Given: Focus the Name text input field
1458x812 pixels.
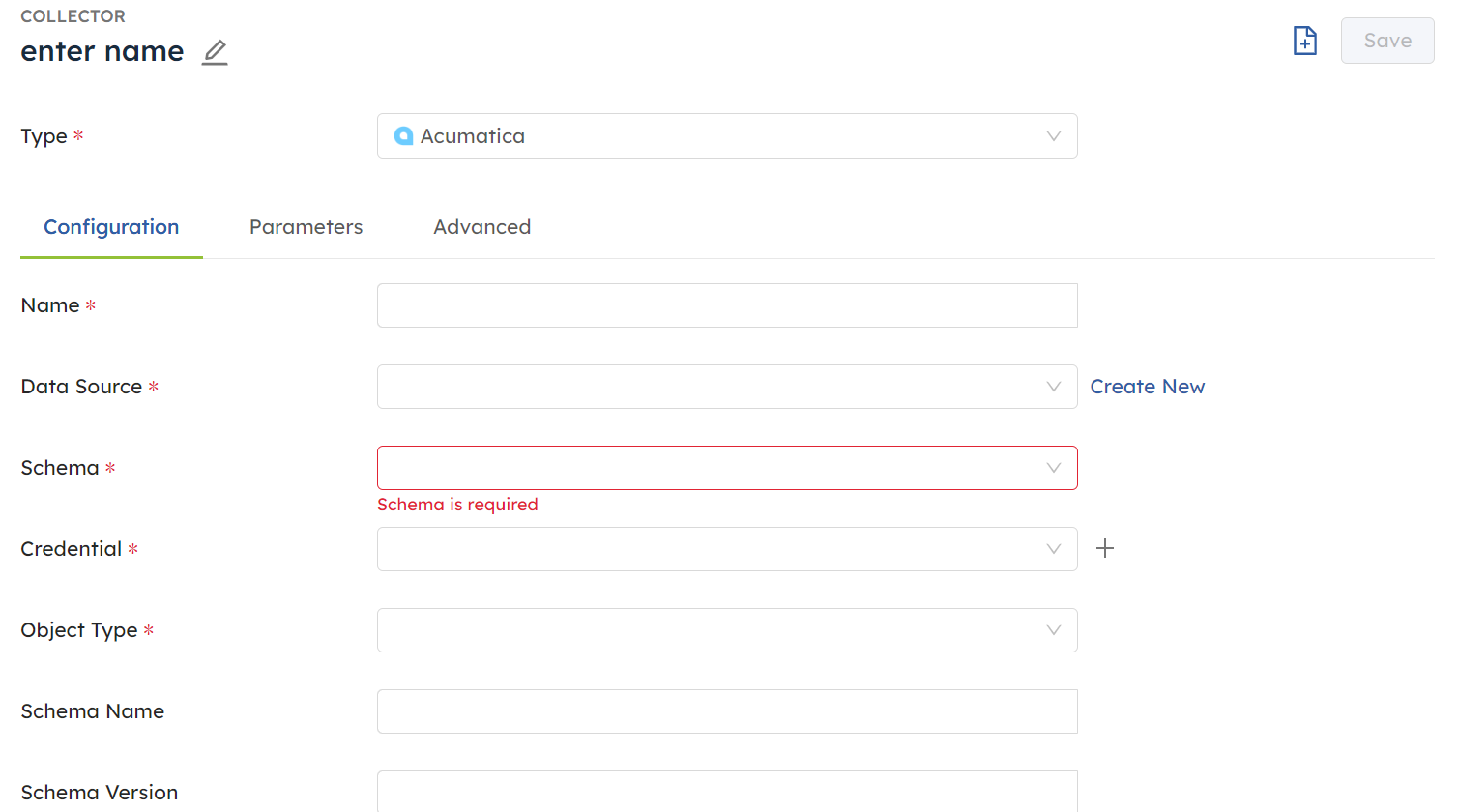Looking at the screenshot, I should point(727,305).
